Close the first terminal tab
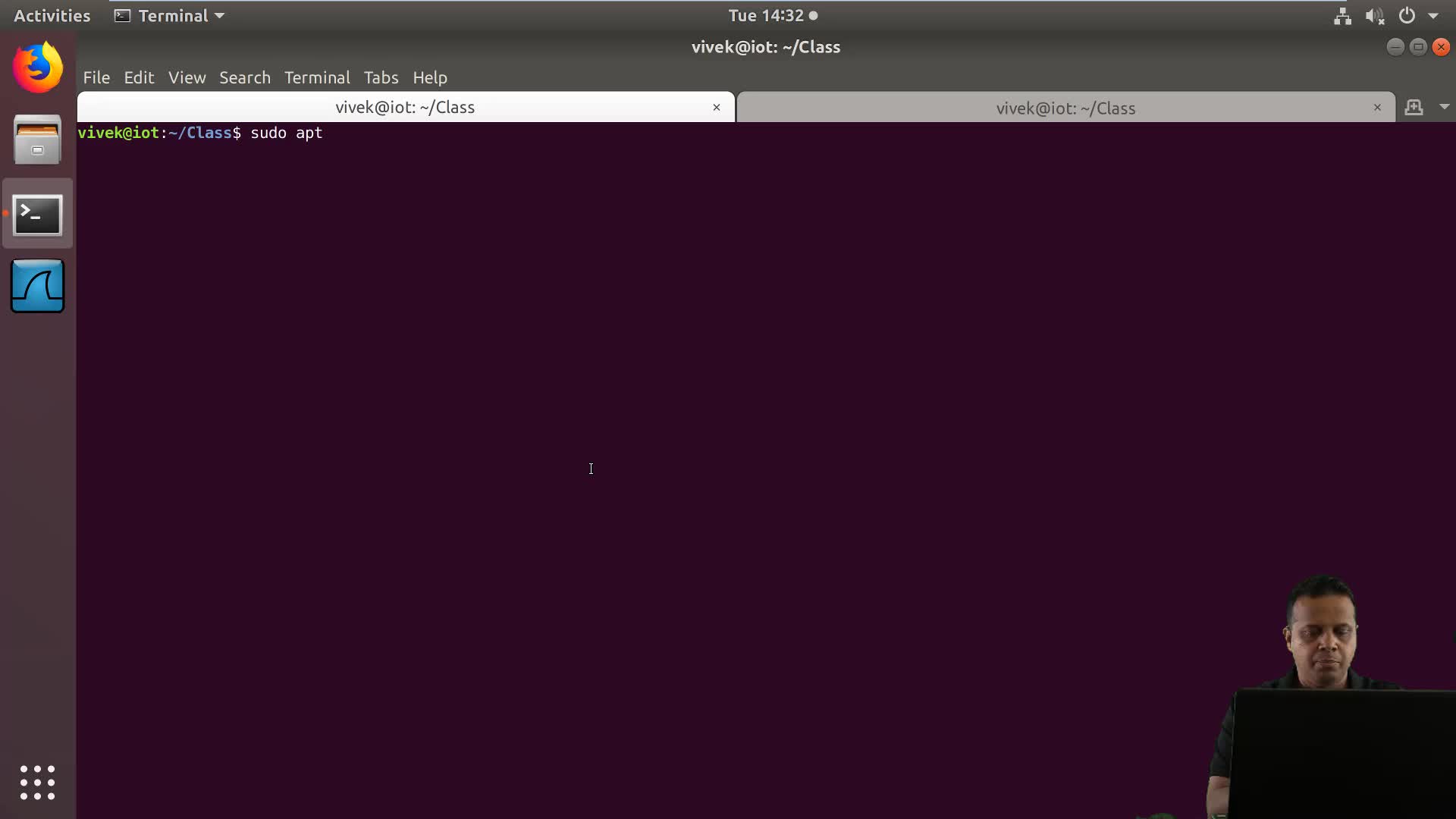 [x=716, y=108]
